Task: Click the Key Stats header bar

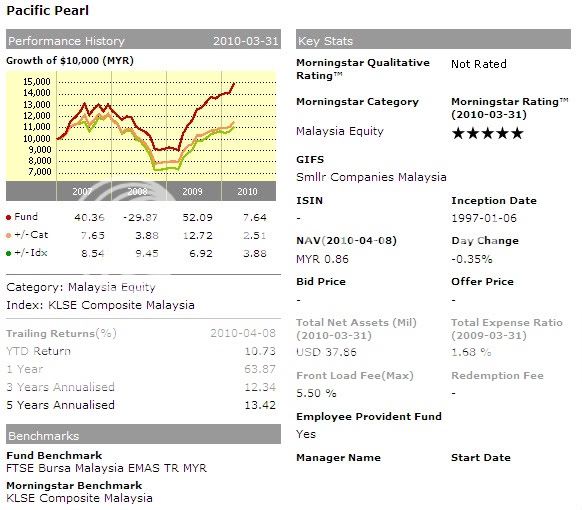Action: click(x=433, y=39)
